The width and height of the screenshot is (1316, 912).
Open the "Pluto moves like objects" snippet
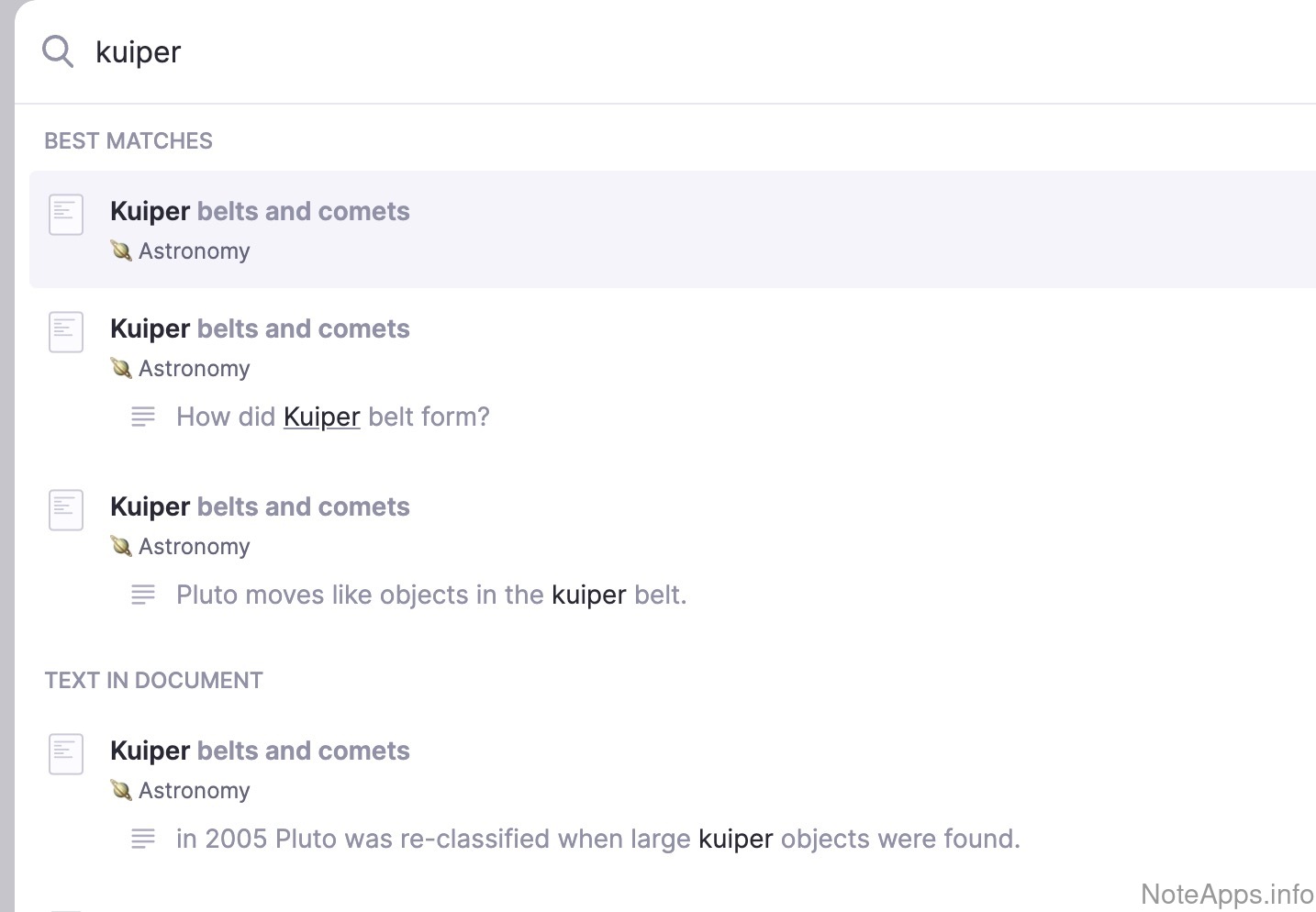click(431, 595)
